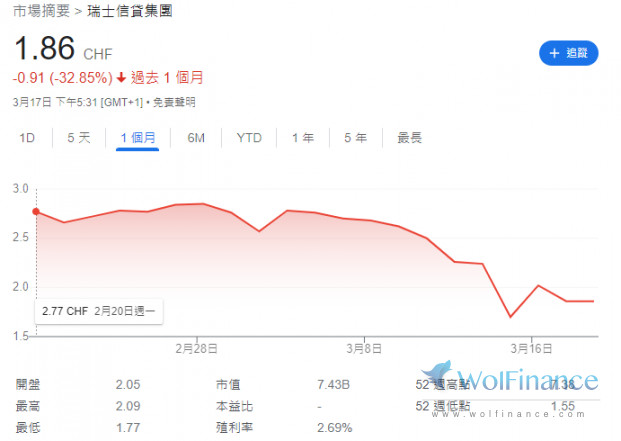Image resolution: width=621 pixels, height=441 pixels.
Task: Select the 1 個月 time range tab
Action: tap(138, 138)
